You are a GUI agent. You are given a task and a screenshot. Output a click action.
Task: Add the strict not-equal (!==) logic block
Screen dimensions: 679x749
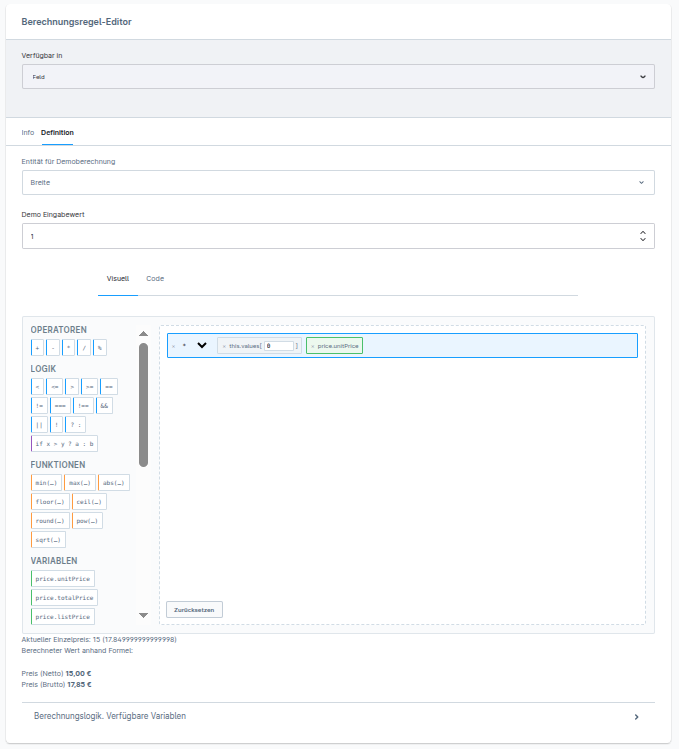click(83, 406)
